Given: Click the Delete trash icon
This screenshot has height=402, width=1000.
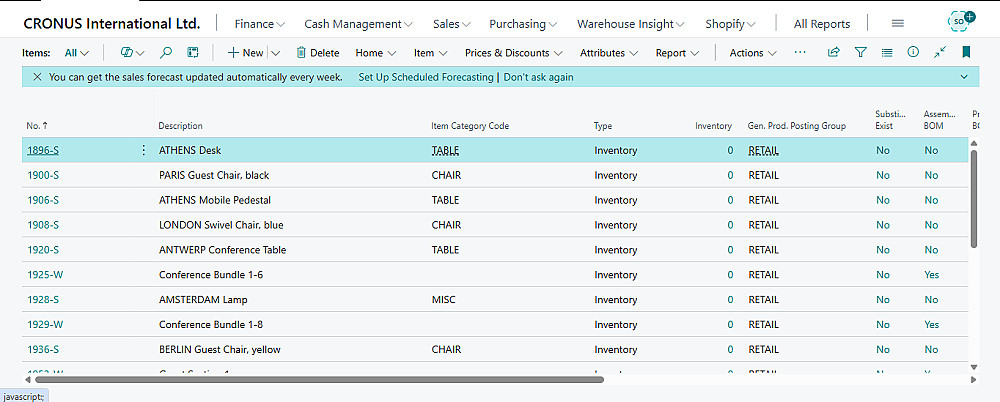Looking at the screenshot, I should (x=300, y=52).
